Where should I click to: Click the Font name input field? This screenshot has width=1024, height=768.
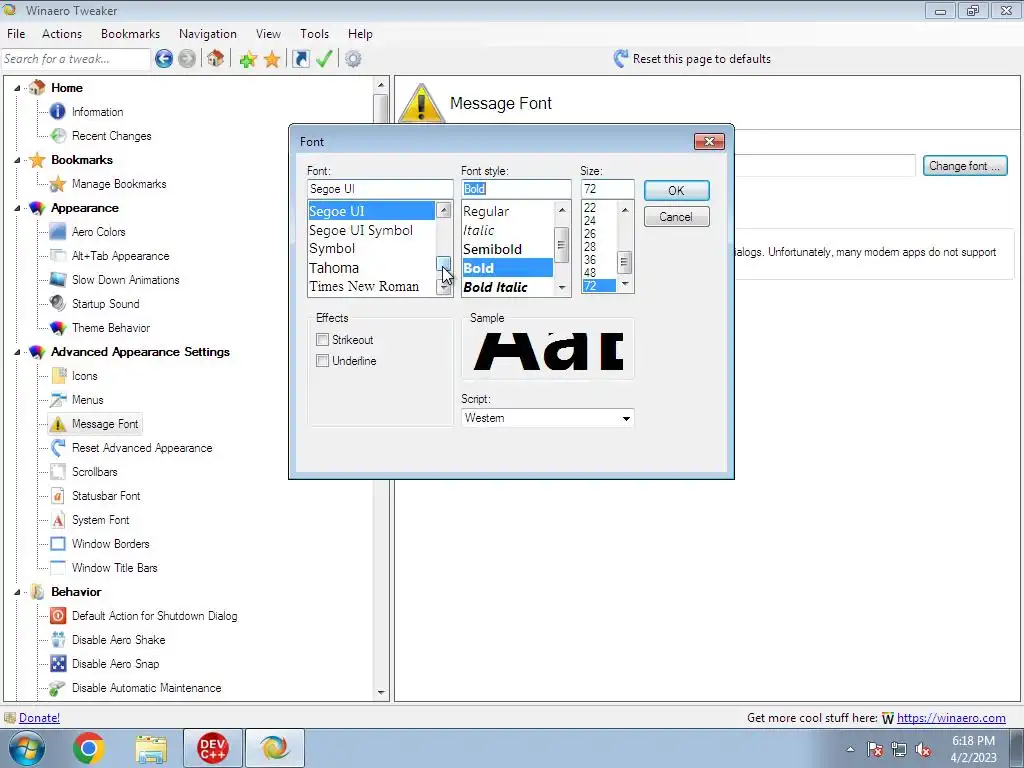coord(380,189)
